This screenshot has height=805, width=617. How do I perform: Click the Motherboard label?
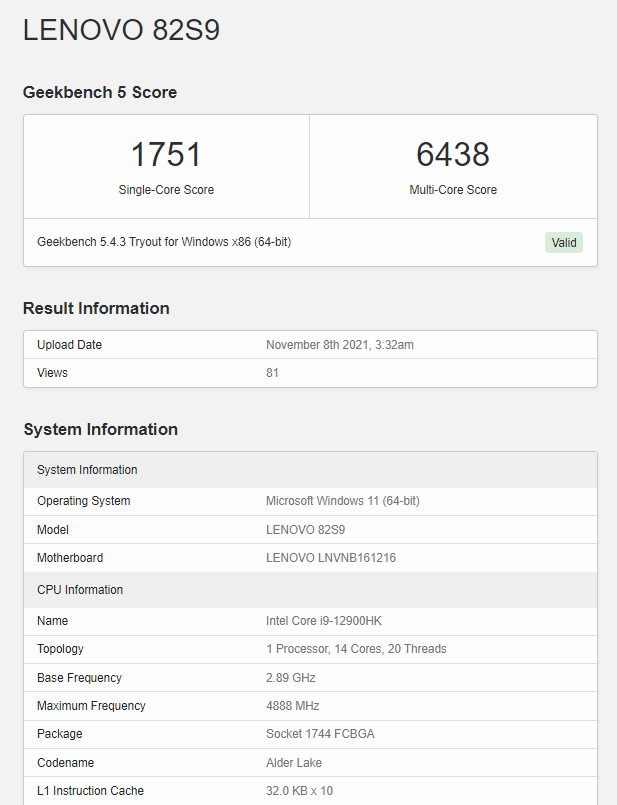[70, 558]
